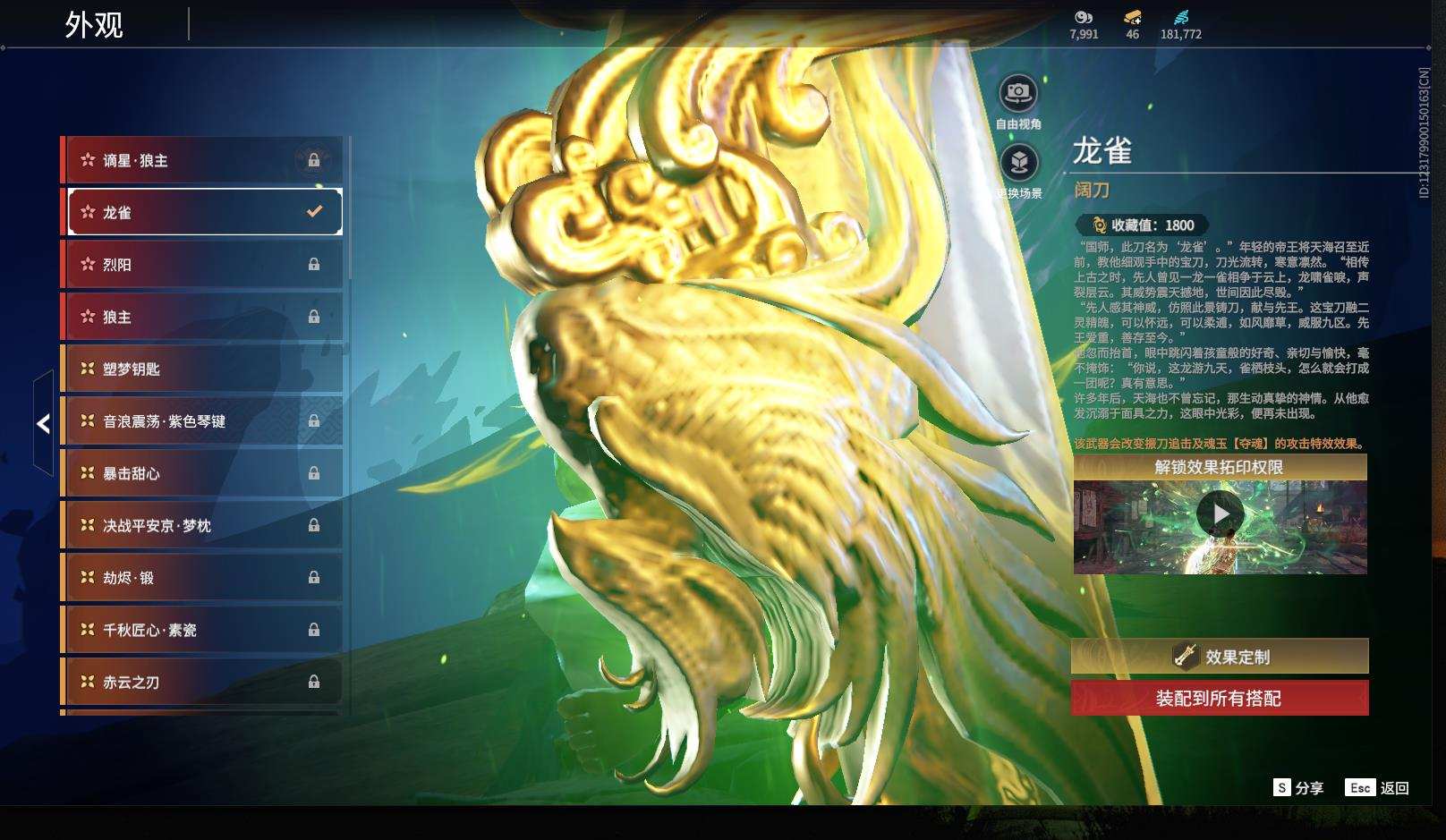Viewport: 1446px width, 840px height.
Task: Select the 暴击甜心 skin entry
Action: click(x=202, y=473)
